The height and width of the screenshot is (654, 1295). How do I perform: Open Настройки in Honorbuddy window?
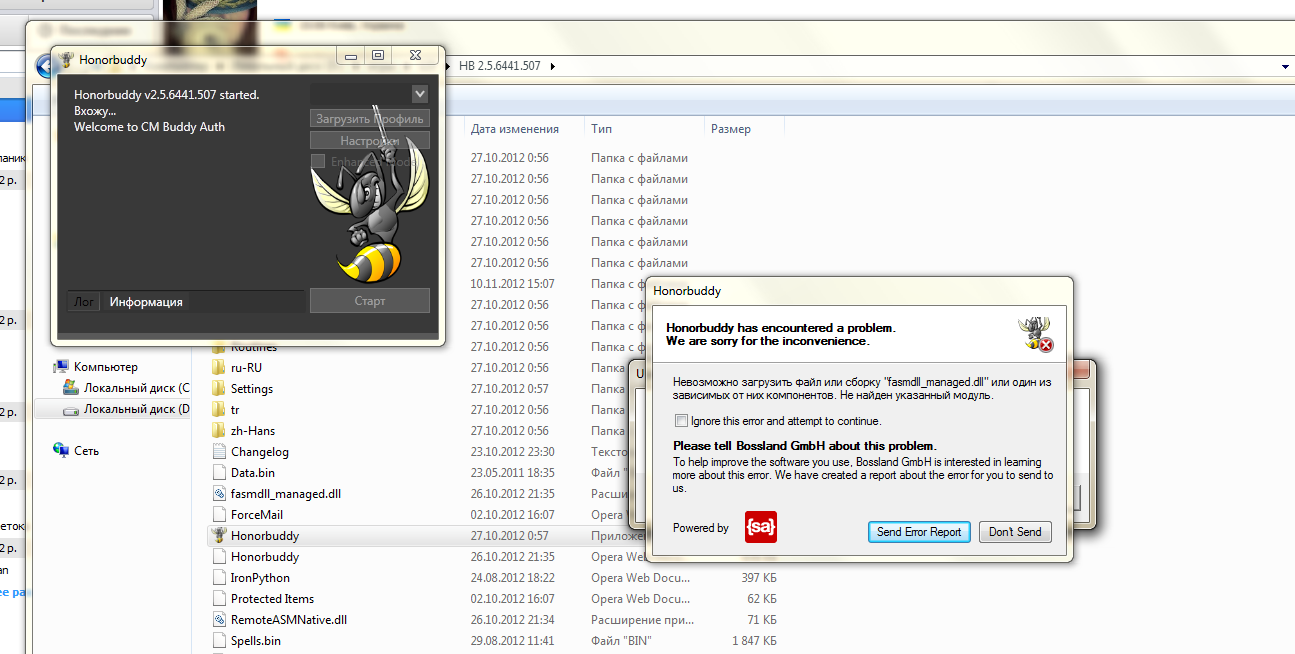369,141
